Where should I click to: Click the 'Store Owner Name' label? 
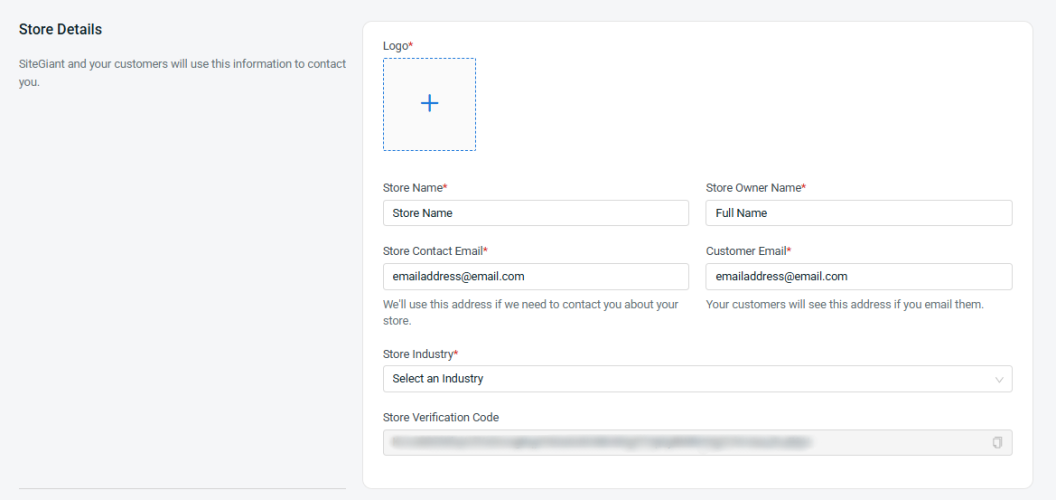[755, 188]
